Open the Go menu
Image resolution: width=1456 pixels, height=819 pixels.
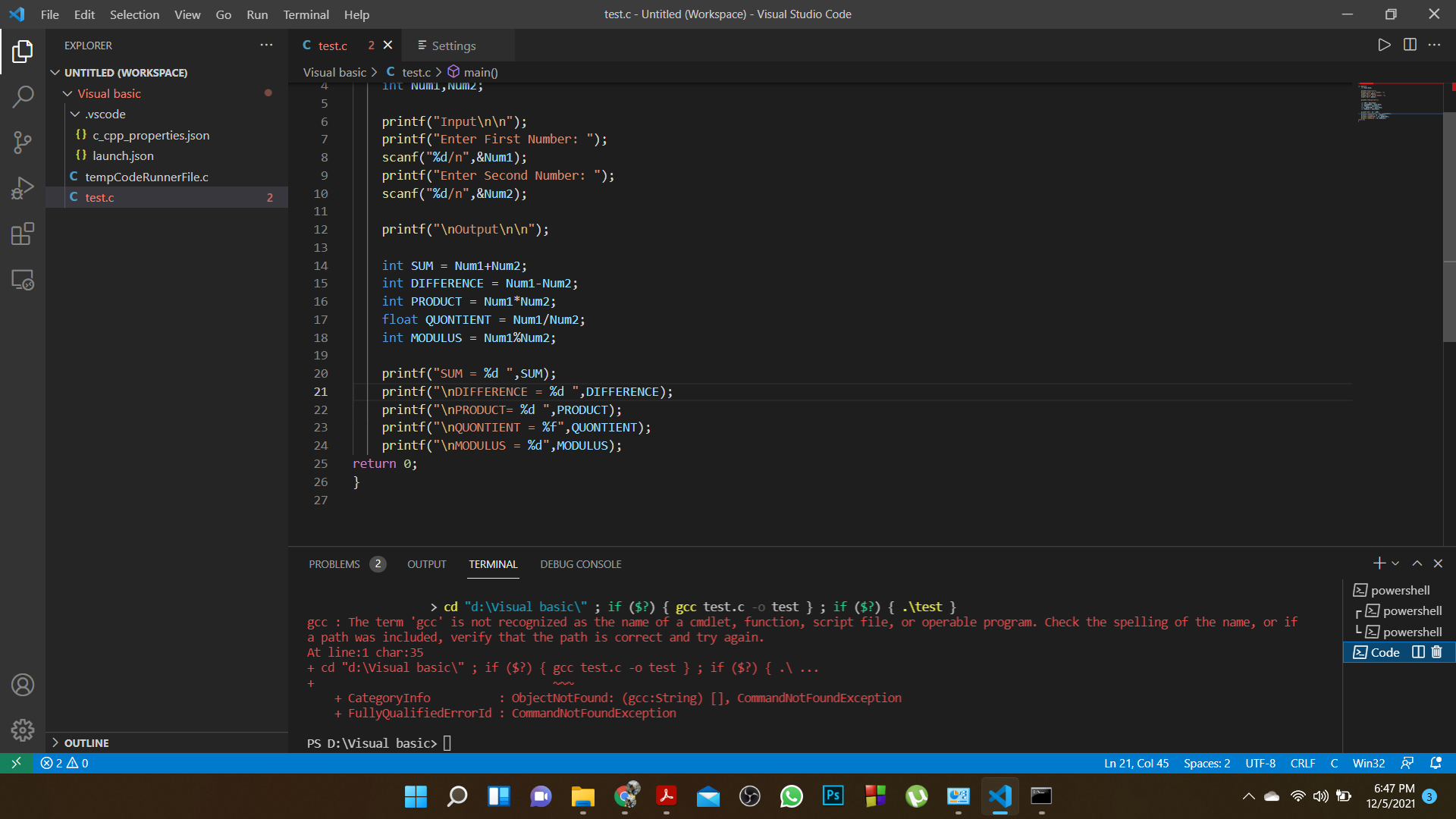tap(223, 14)
